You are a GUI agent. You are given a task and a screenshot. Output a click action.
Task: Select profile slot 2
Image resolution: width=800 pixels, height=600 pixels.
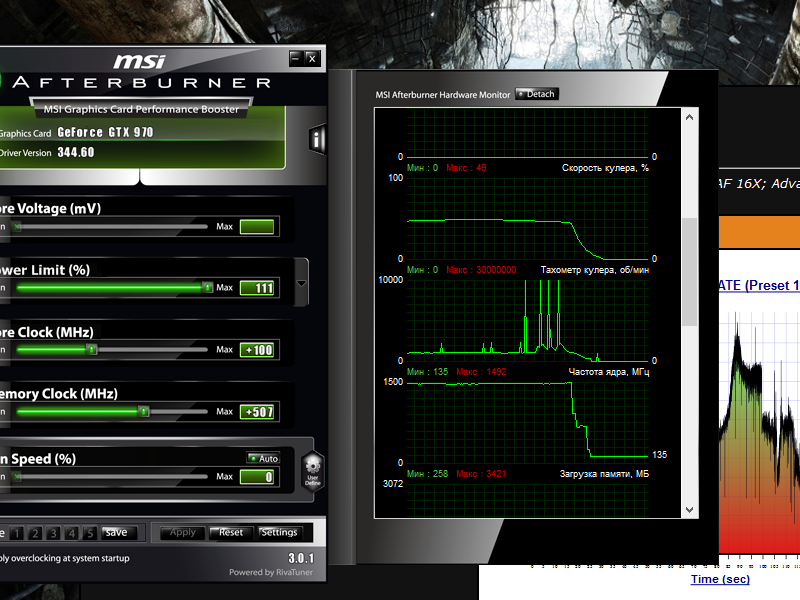coord(35,533)
